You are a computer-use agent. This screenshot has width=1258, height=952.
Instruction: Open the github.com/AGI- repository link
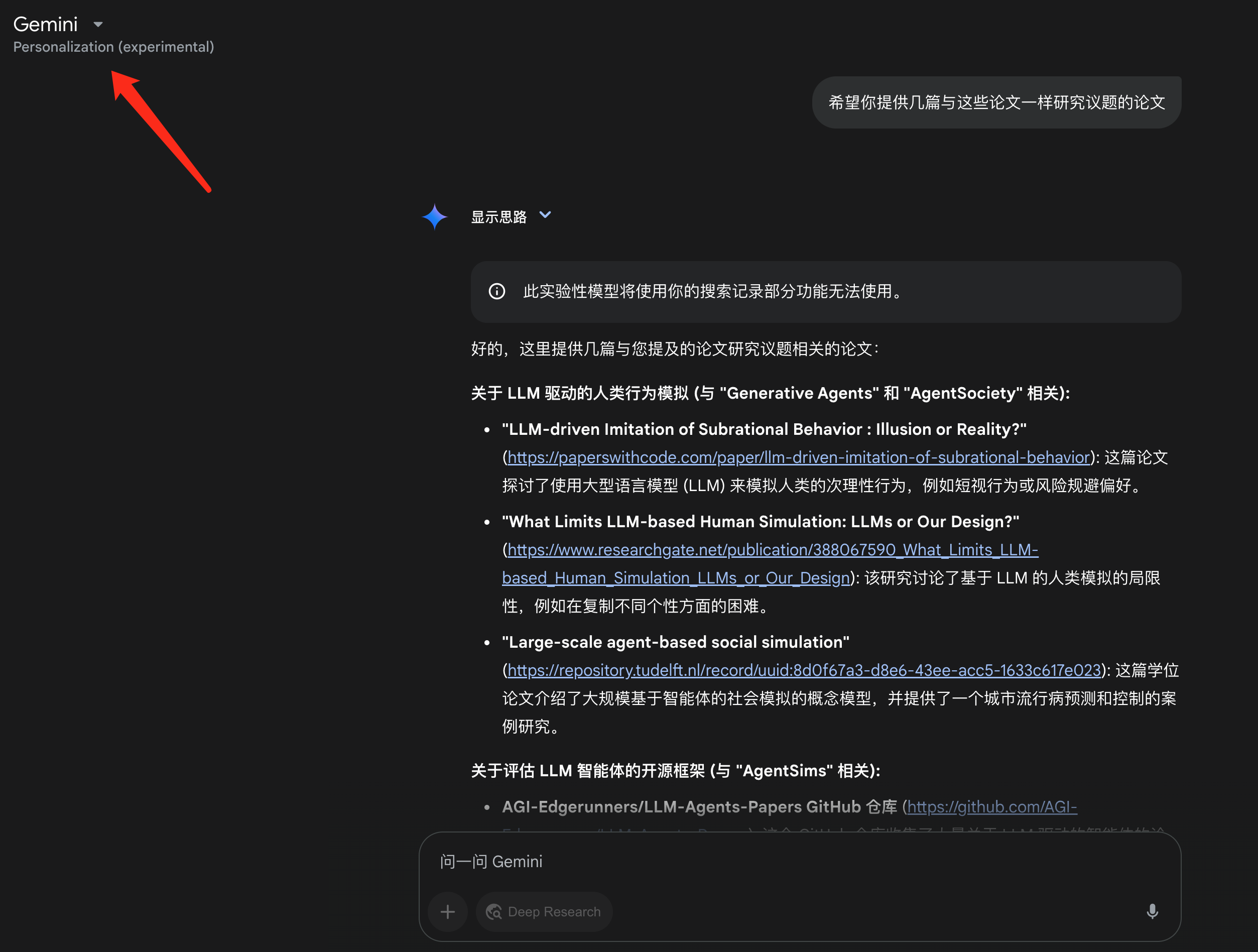tap(992, 806)
